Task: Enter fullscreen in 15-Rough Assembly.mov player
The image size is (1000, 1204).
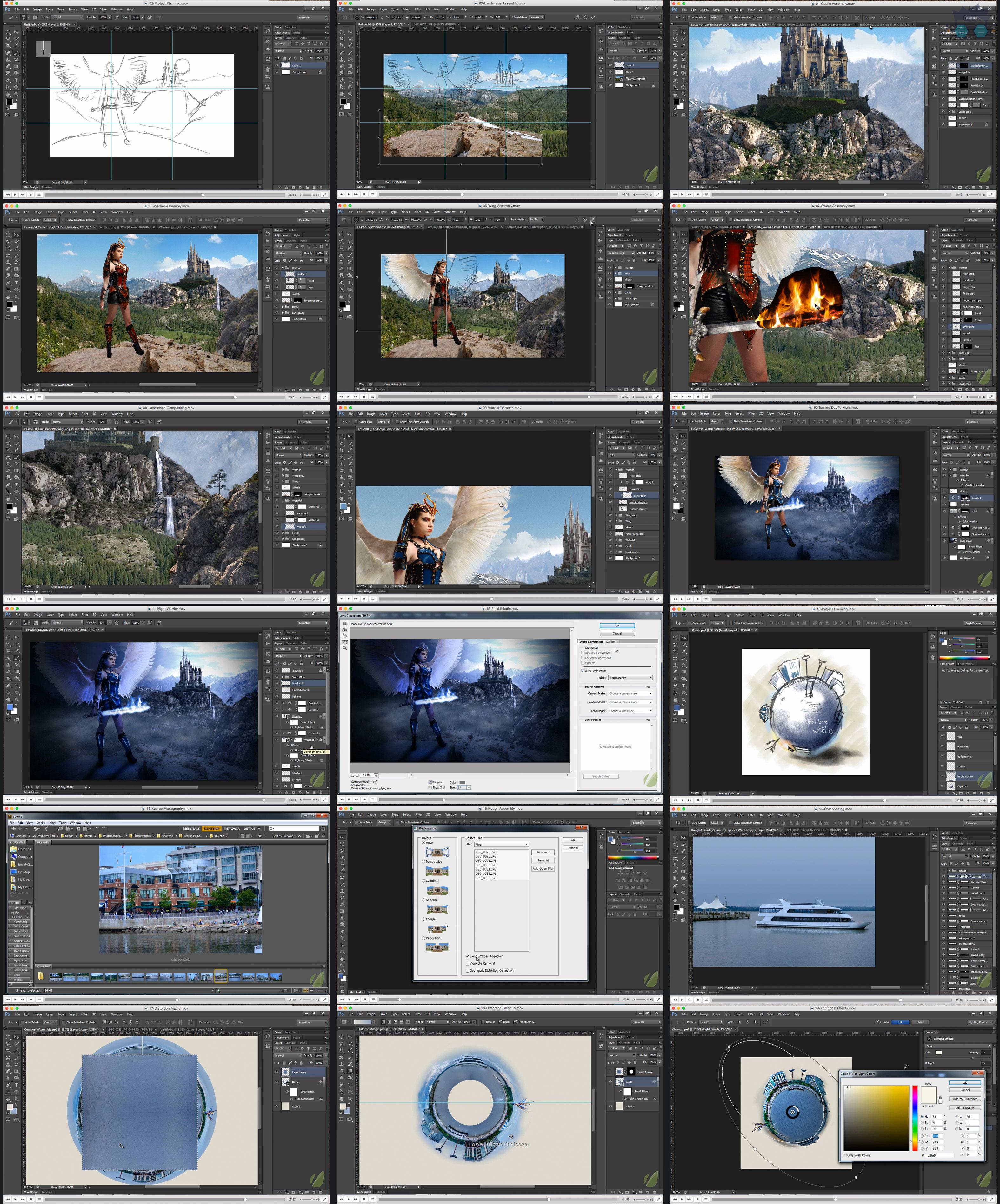Action: click(658, 999)
